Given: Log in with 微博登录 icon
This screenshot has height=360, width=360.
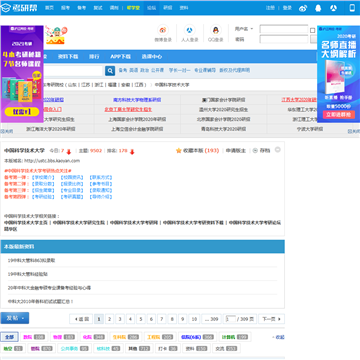Looking at the screenshot, I should click(x=163, y=30).
